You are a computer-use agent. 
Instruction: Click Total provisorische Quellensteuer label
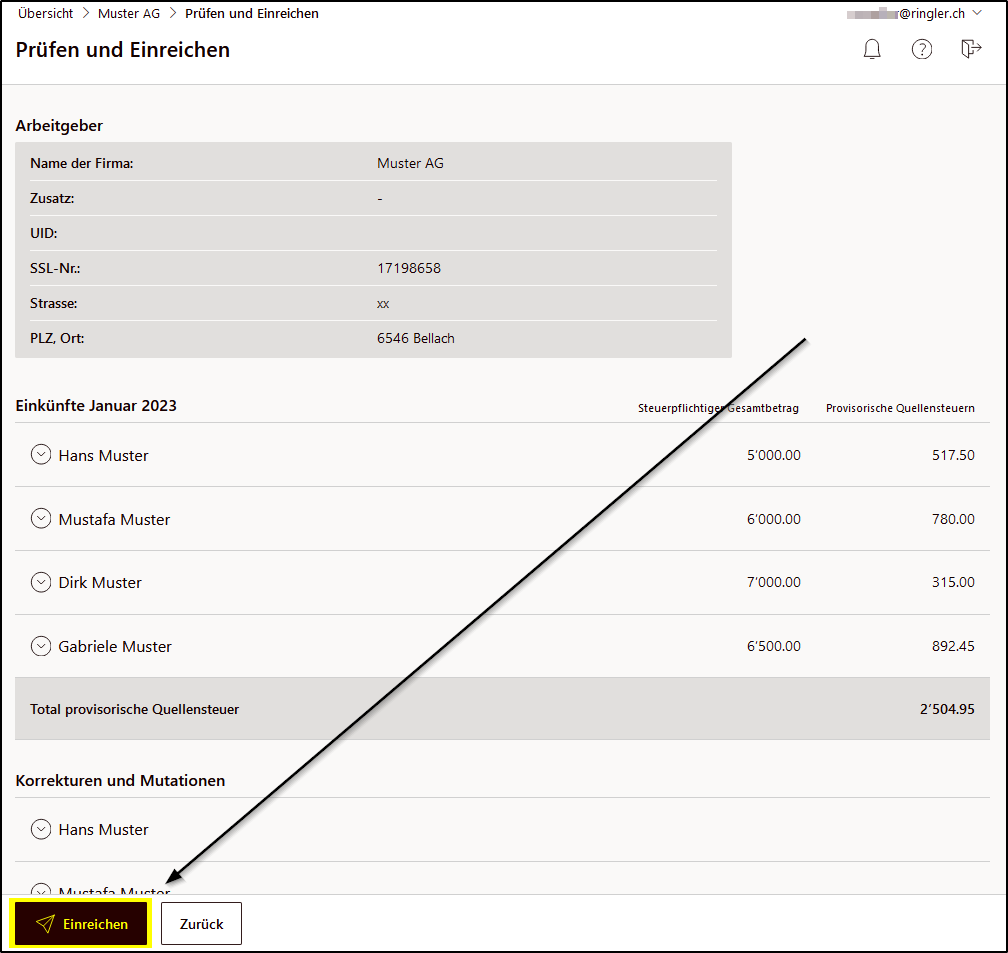134,709
